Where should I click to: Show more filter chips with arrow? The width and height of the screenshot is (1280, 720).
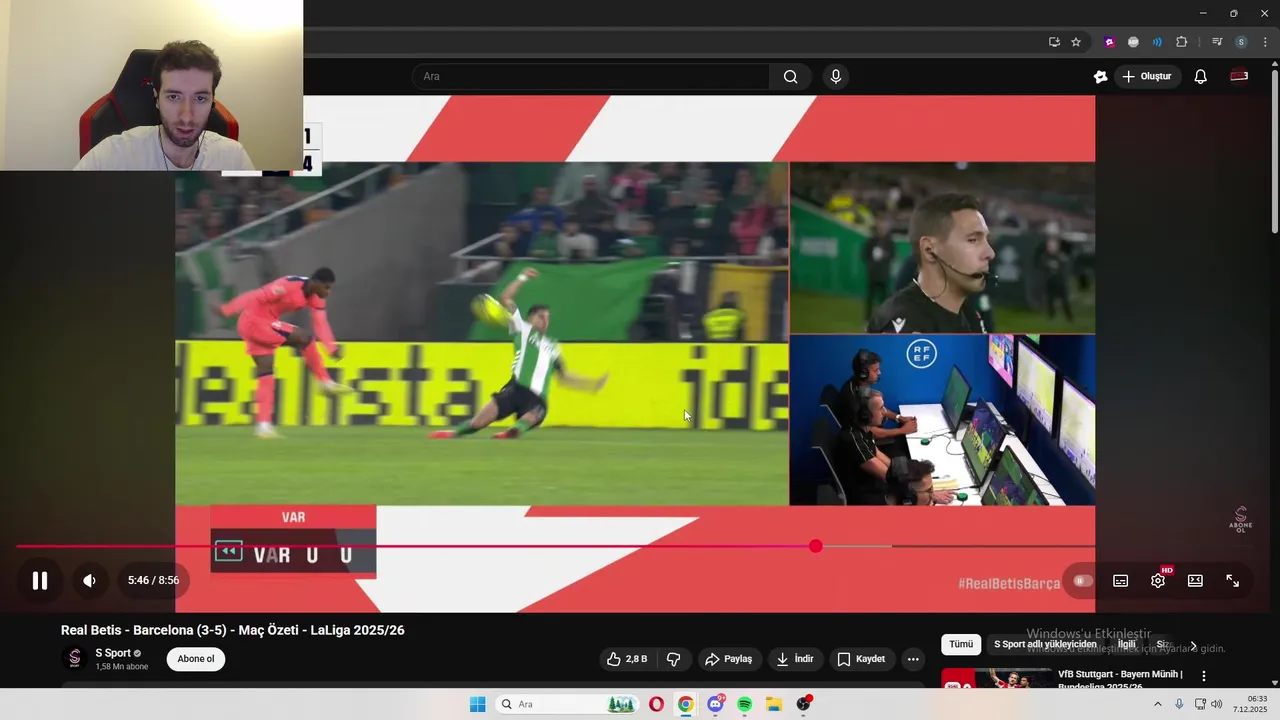coord(1193,646)
